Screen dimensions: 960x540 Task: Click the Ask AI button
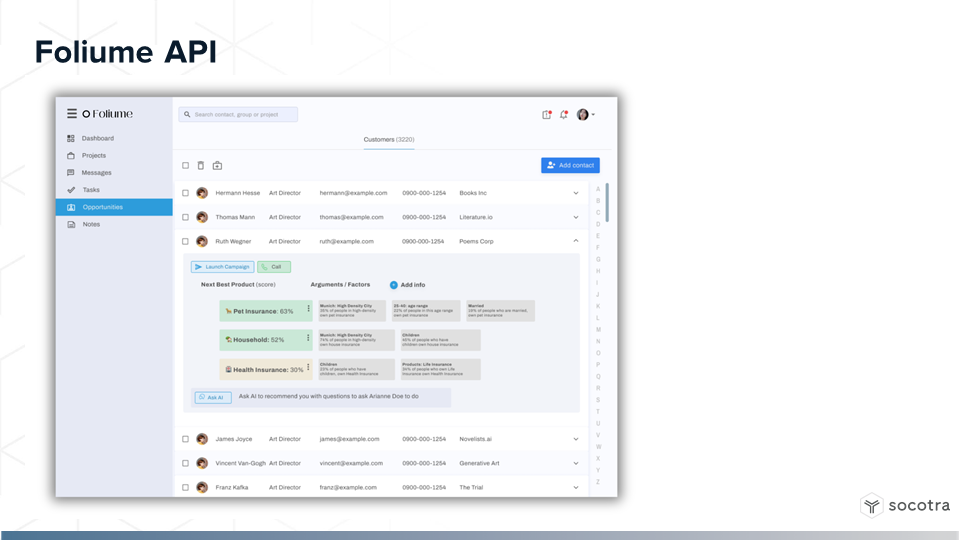point(213,397)
